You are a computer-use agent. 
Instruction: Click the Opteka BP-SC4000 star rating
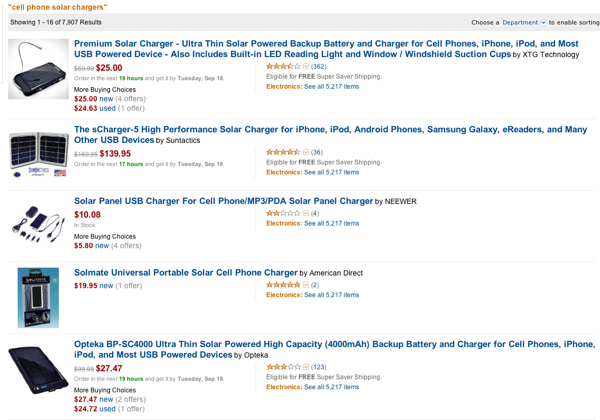coord(283,367)
